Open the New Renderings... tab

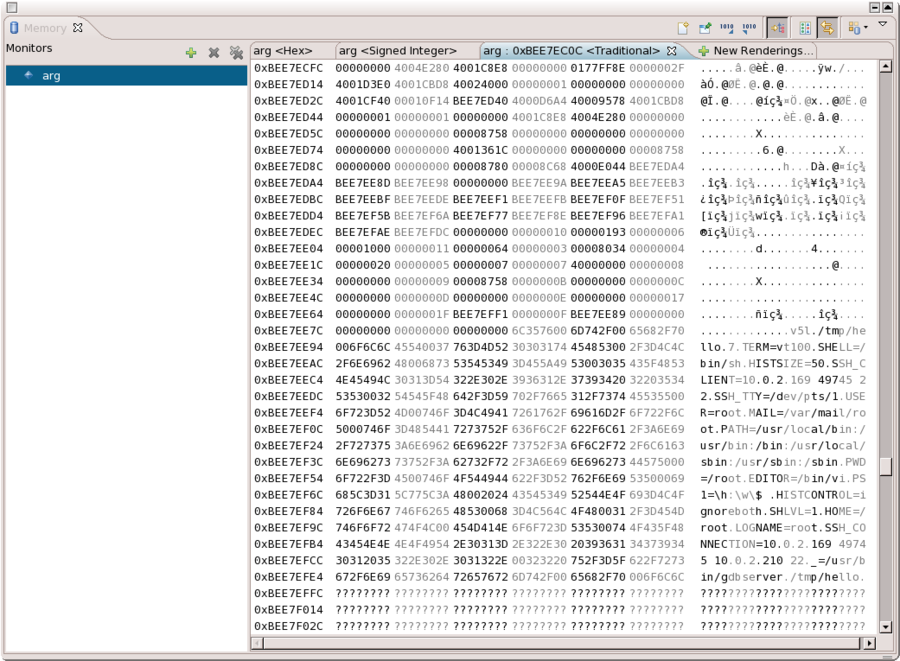coord(759,50)
